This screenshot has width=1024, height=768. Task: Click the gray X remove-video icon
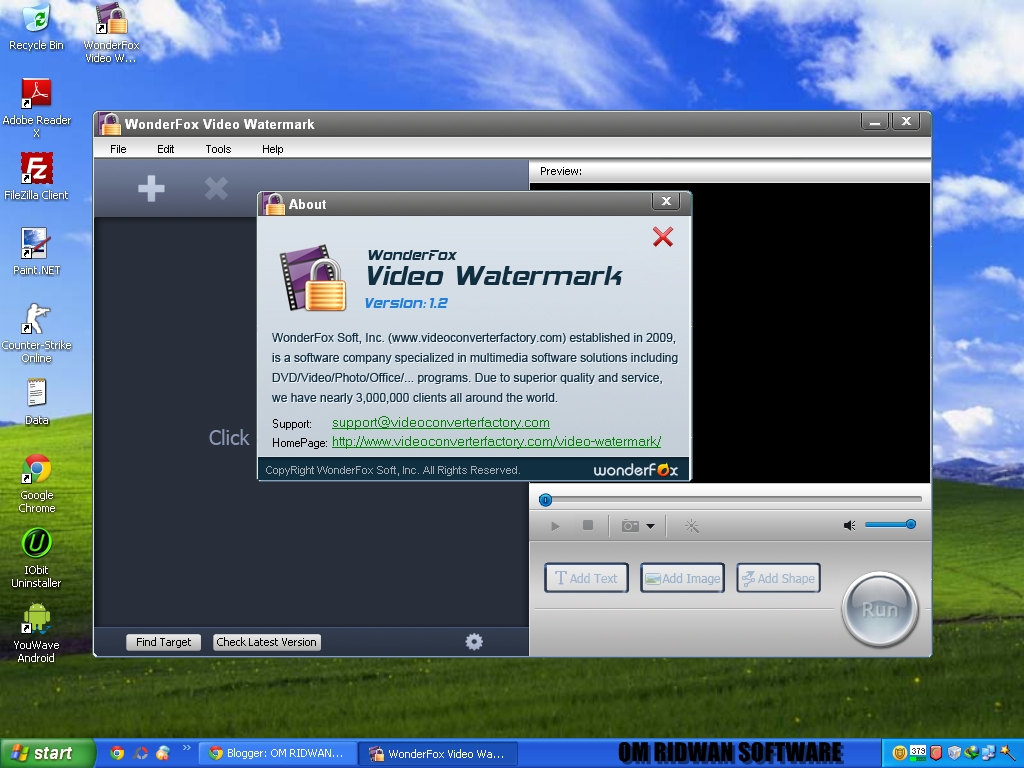tap(216, 189)
